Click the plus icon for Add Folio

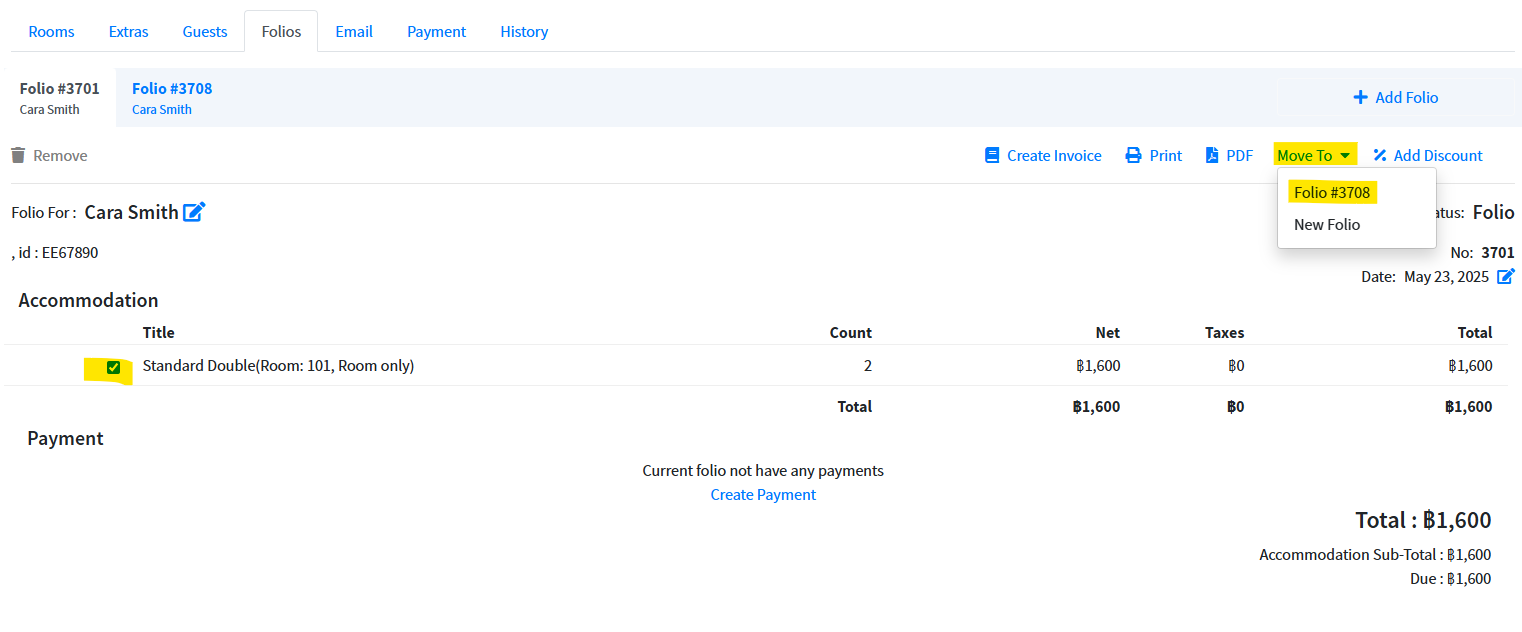1360,98
